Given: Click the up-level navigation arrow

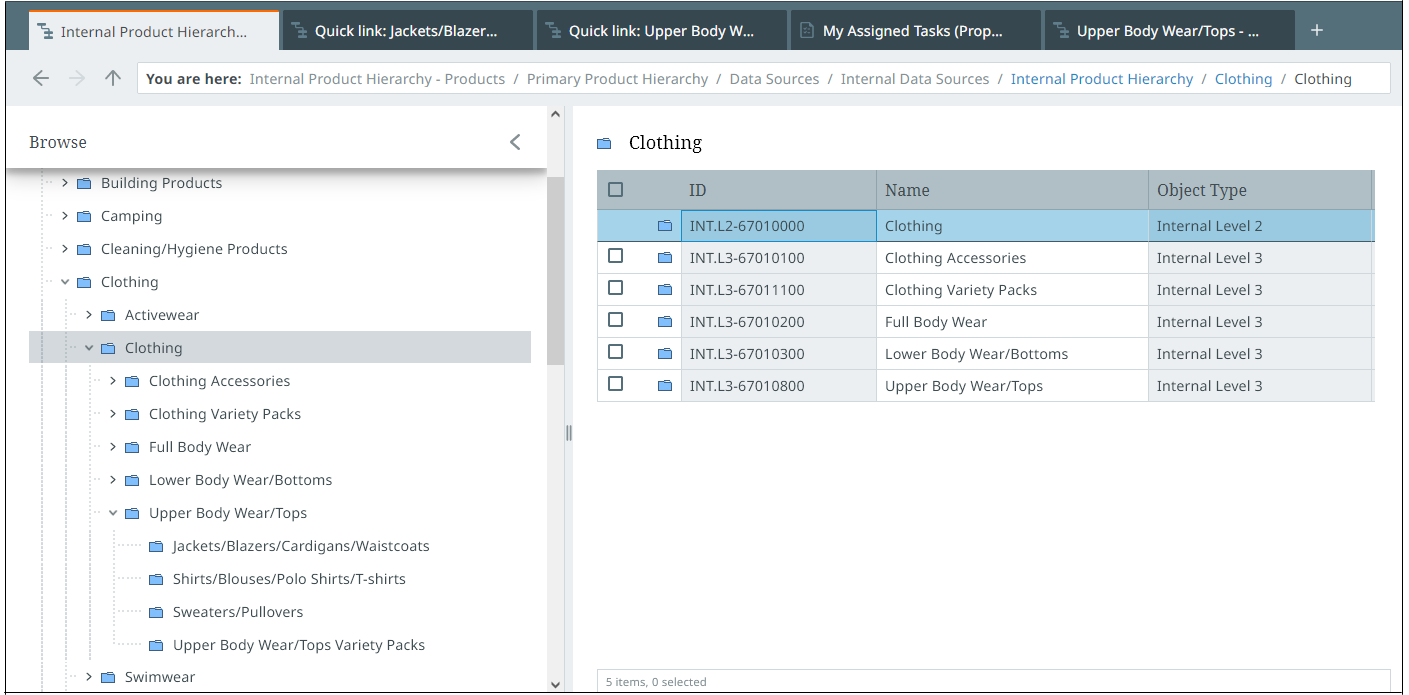Looking at the screenshot, I should point(113,79).
